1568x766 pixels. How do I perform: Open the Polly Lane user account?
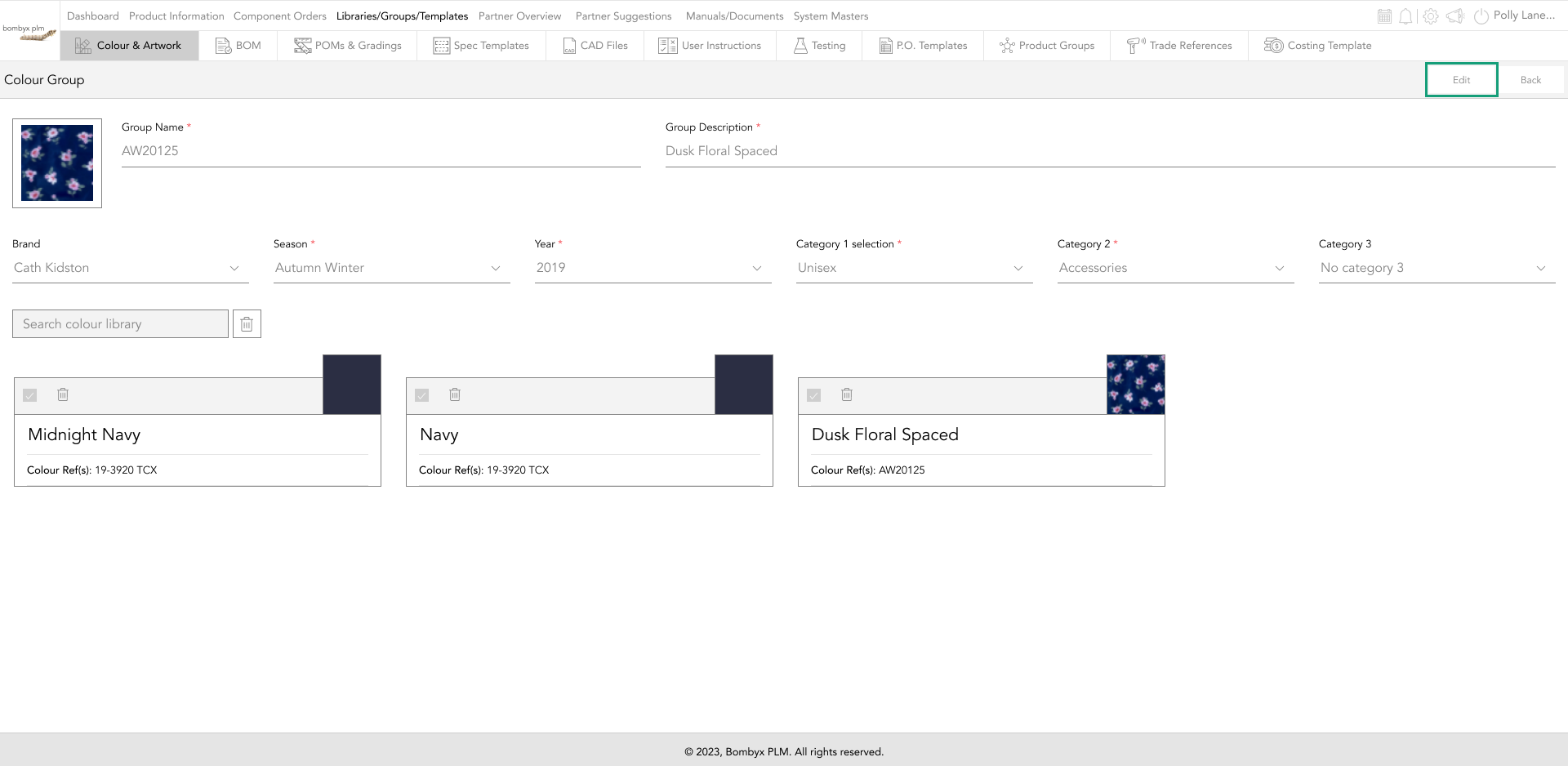tap(1524, 16)
